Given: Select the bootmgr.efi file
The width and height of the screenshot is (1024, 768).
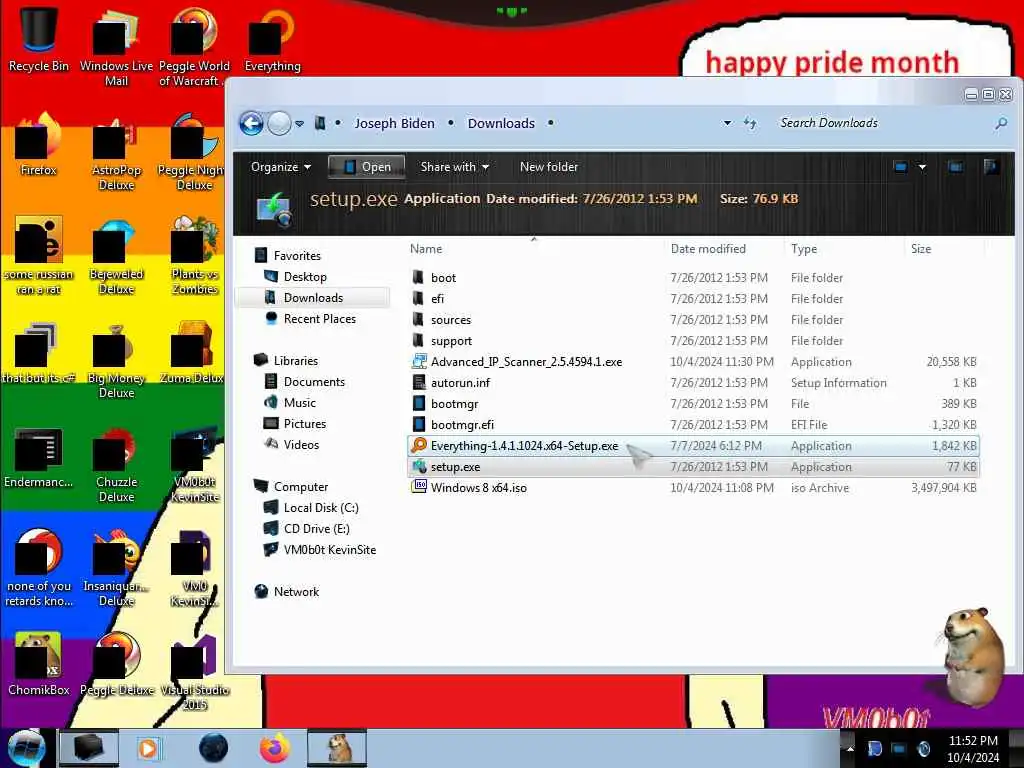Looking at the screenshot, I should point(462,424).
